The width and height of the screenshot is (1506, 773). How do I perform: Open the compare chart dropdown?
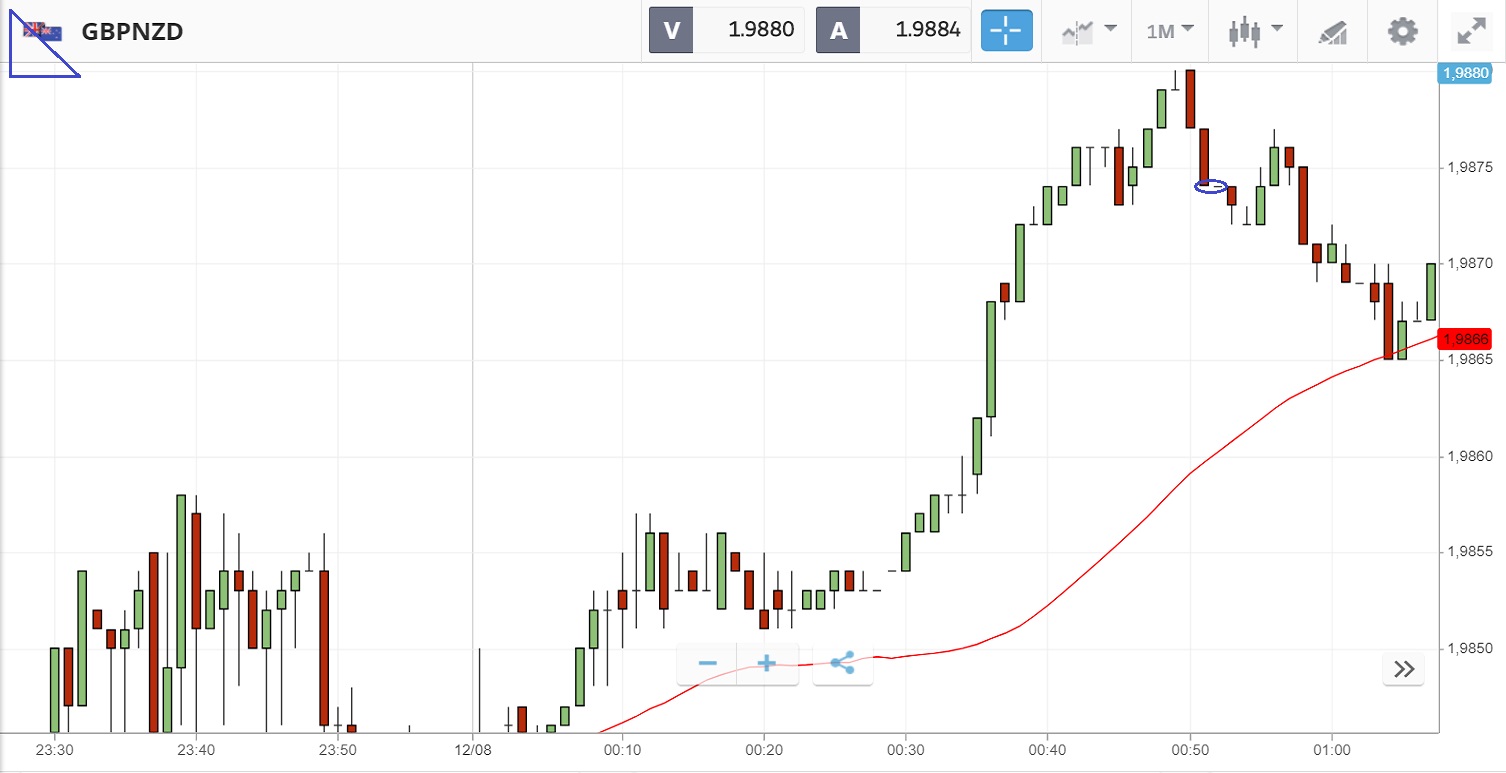pyautogui.click(x=1088, y=31)
